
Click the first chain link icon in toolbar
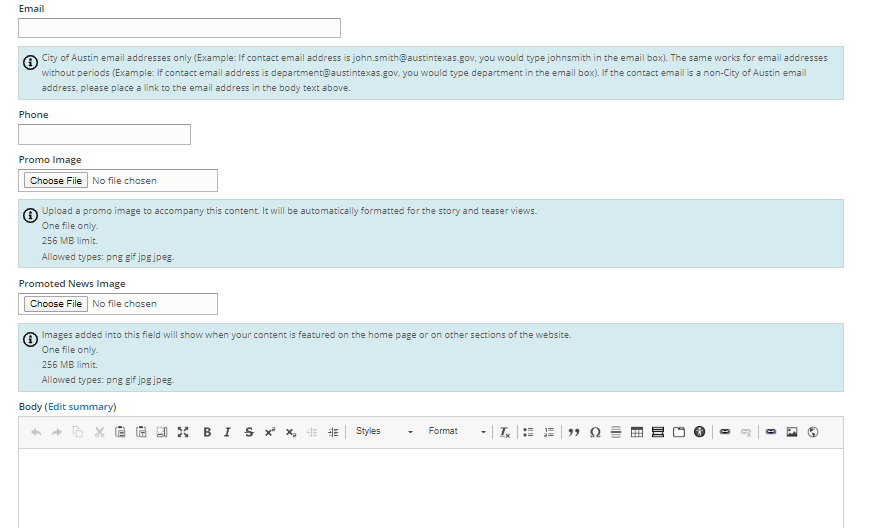tap(725, 433)
